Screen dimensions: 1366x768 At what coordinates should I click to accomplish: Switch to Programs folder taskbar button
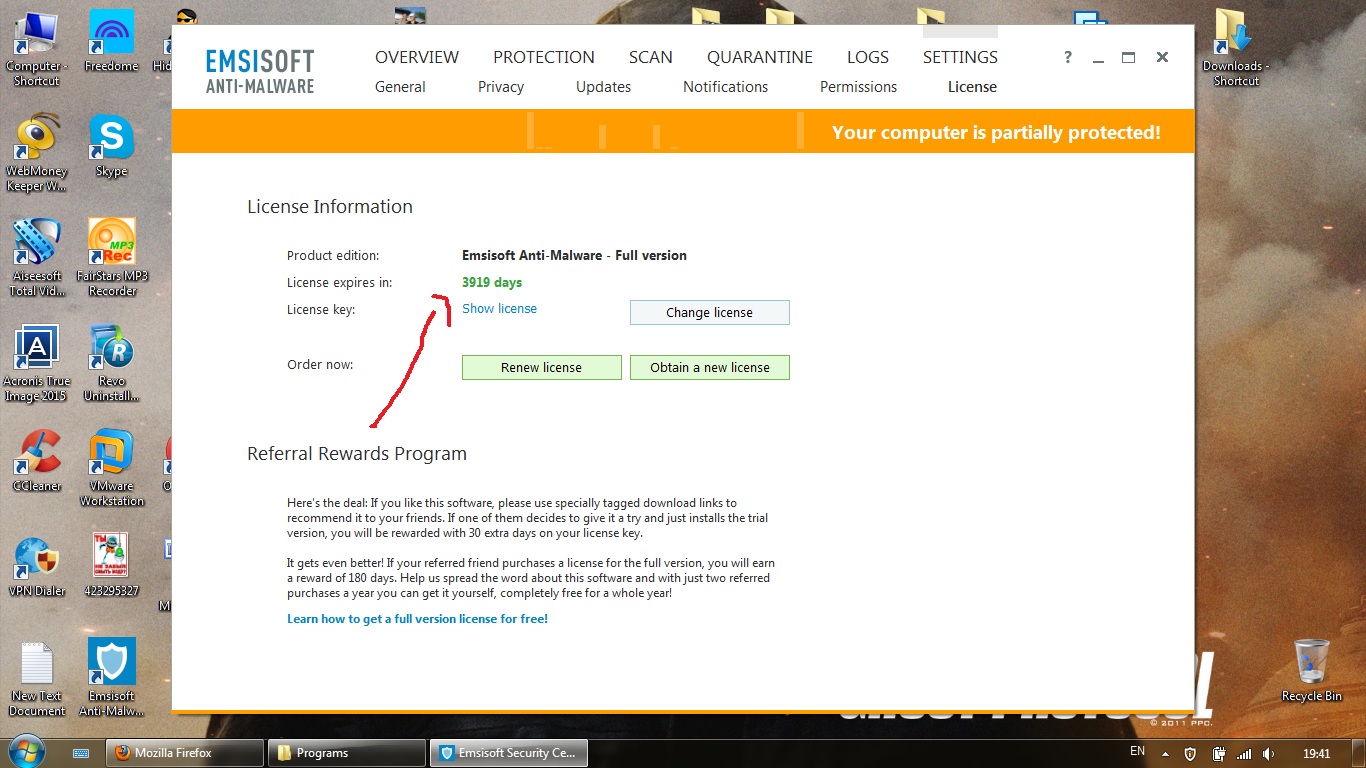point(347,753)
